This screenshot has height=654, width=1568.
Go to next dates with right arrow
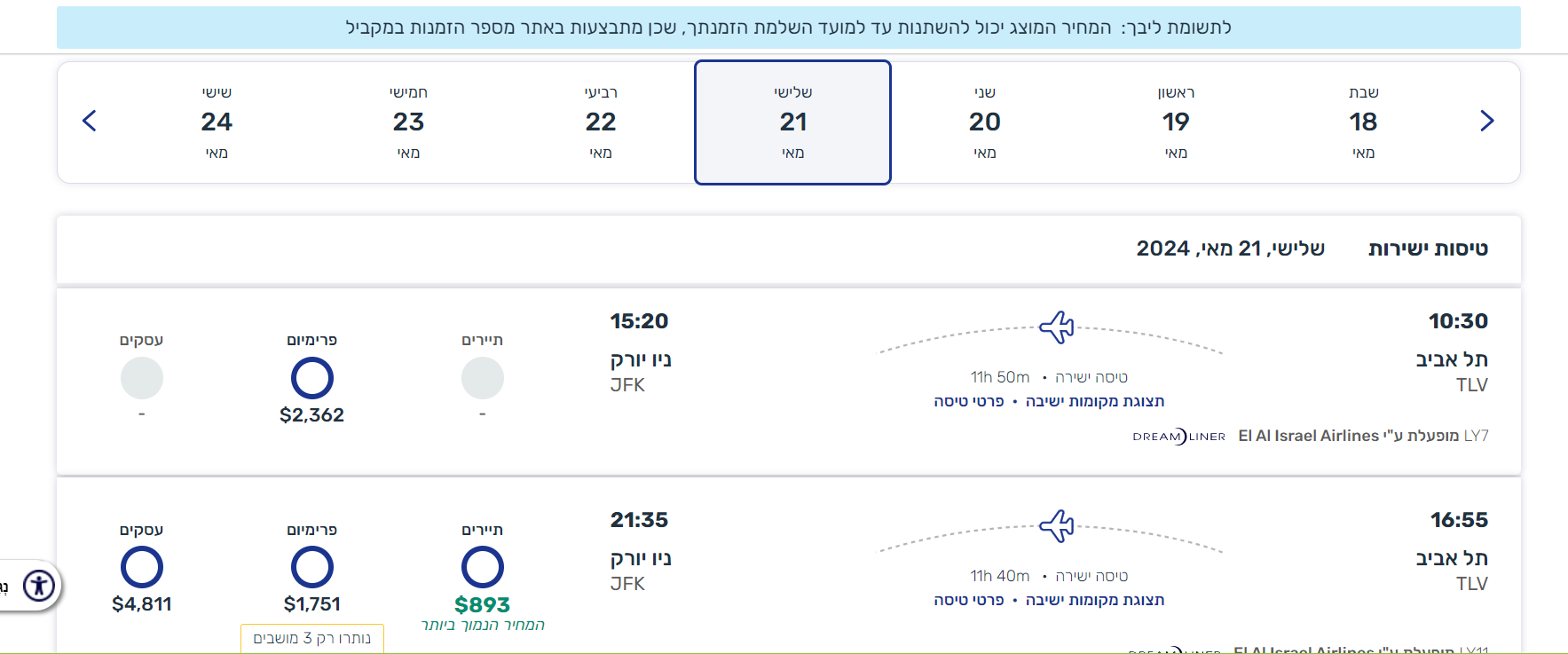[1487, 122]
